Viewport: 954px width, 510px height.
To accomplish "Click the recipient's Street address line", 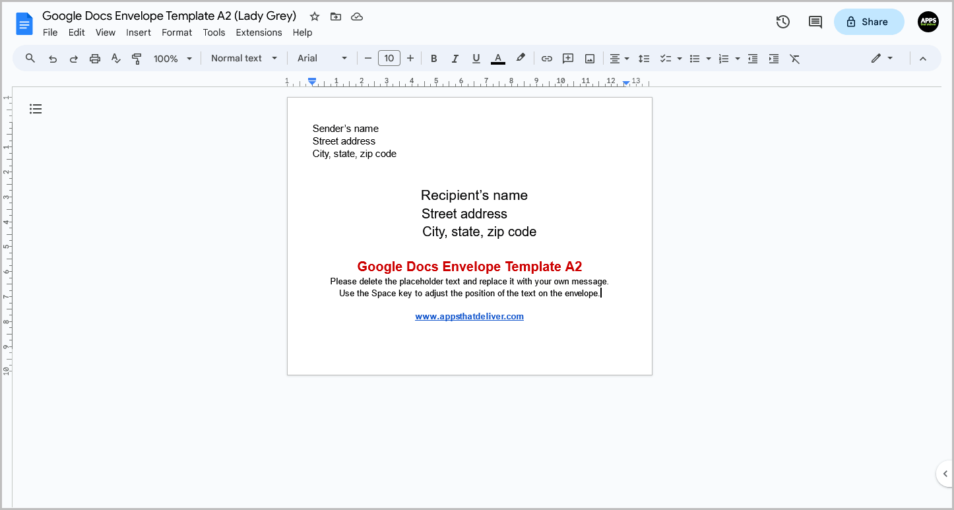I will (x=464, y=214).
